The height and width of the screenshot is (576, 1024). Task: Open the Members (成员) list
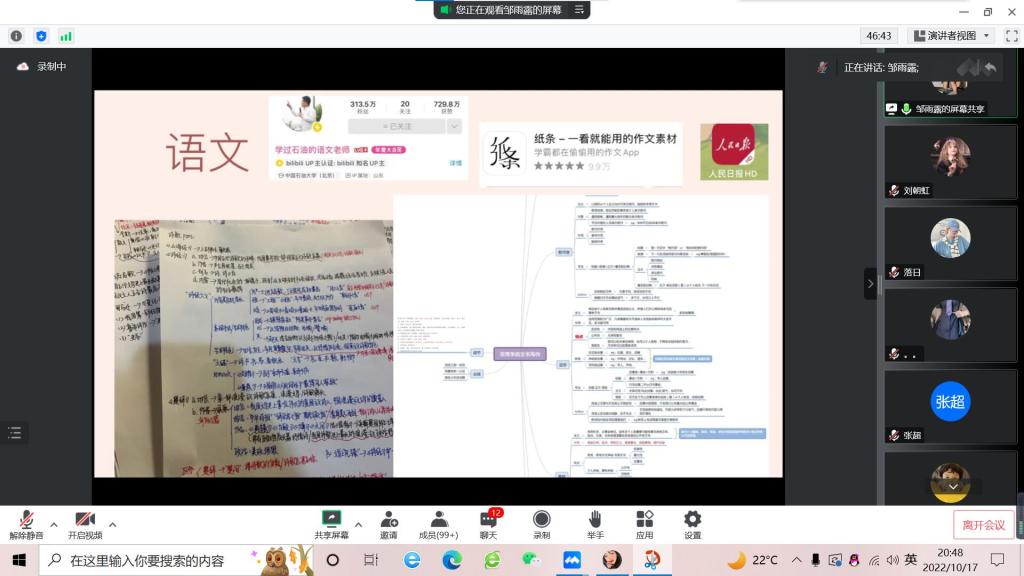439,524
